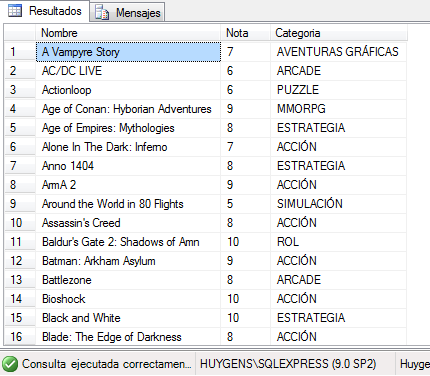Select row header number 16
This screenshot has width=430, height=376.
[x=20, y=337]
